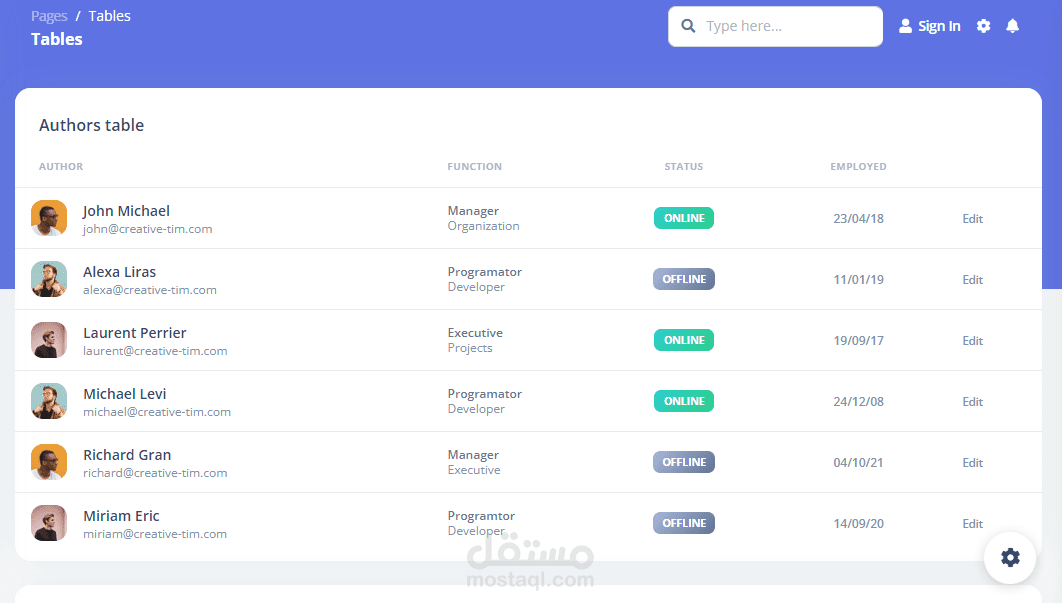This screenshot has width=1062, height=603.
Task: Click employed date 19/09/17
Action: (x=858, y=341)
